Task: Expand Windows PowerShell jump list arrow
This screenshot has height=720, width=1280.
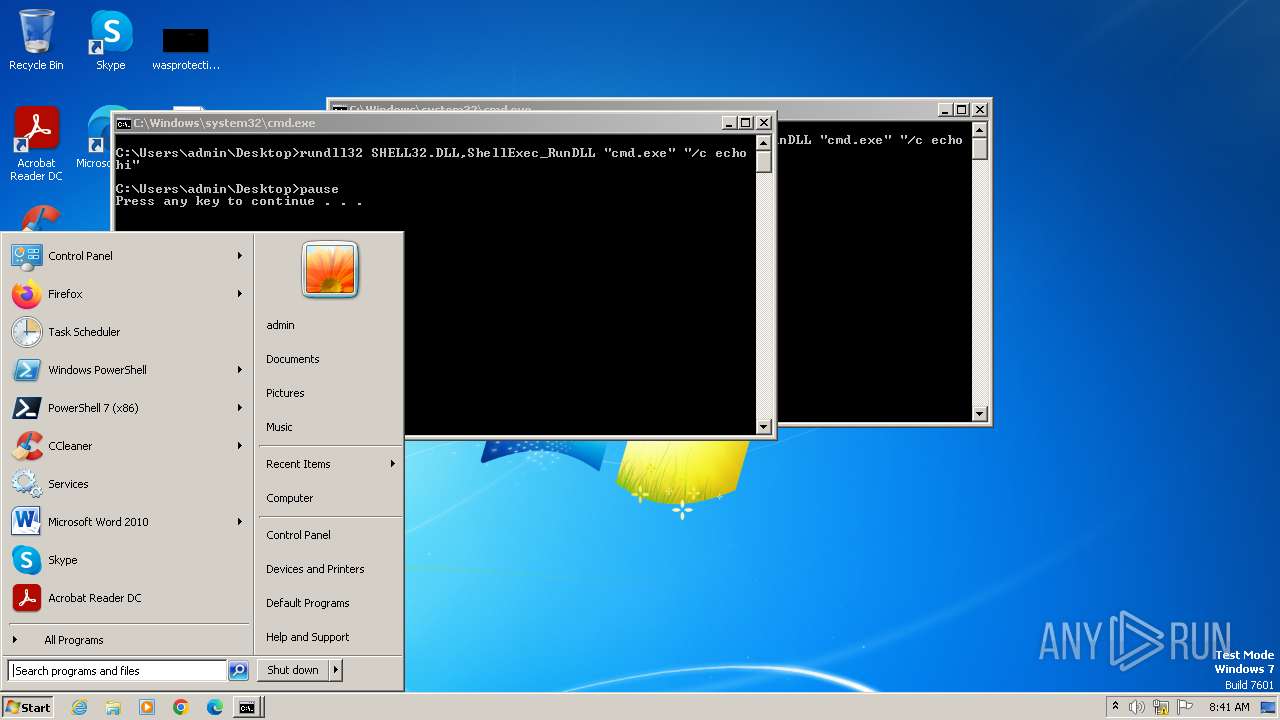Action: (x=240, y=370)
